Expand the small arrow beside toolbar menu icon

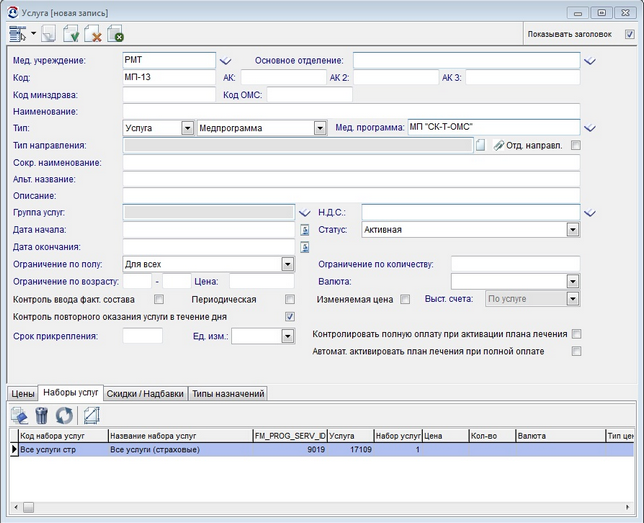pyautogui.click(x=34, y=33)
